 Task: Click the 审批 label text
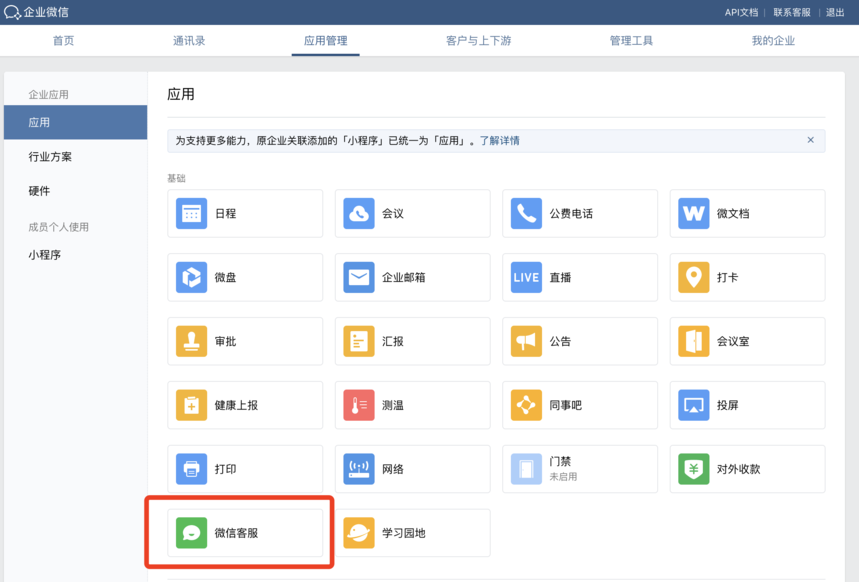point(225,341)
